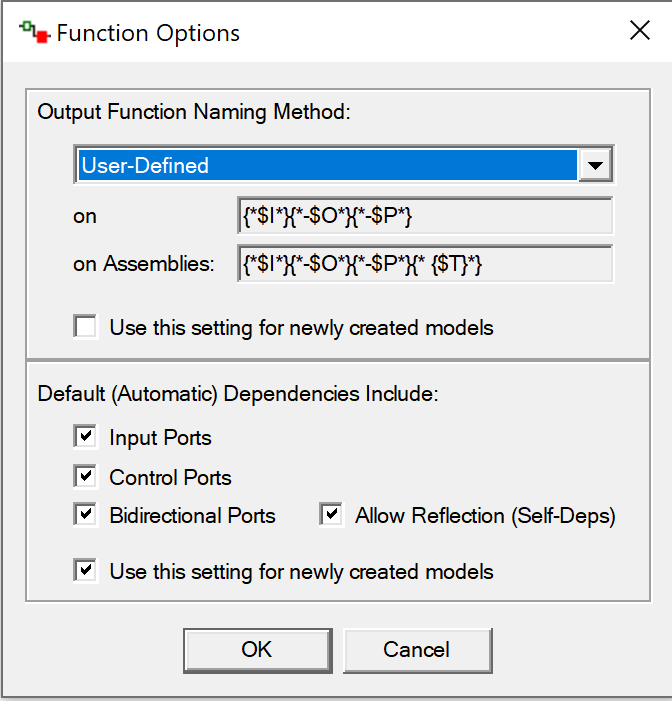Close the Function Options dialog
The image size is (672, 701).
[x=640, y=30]
